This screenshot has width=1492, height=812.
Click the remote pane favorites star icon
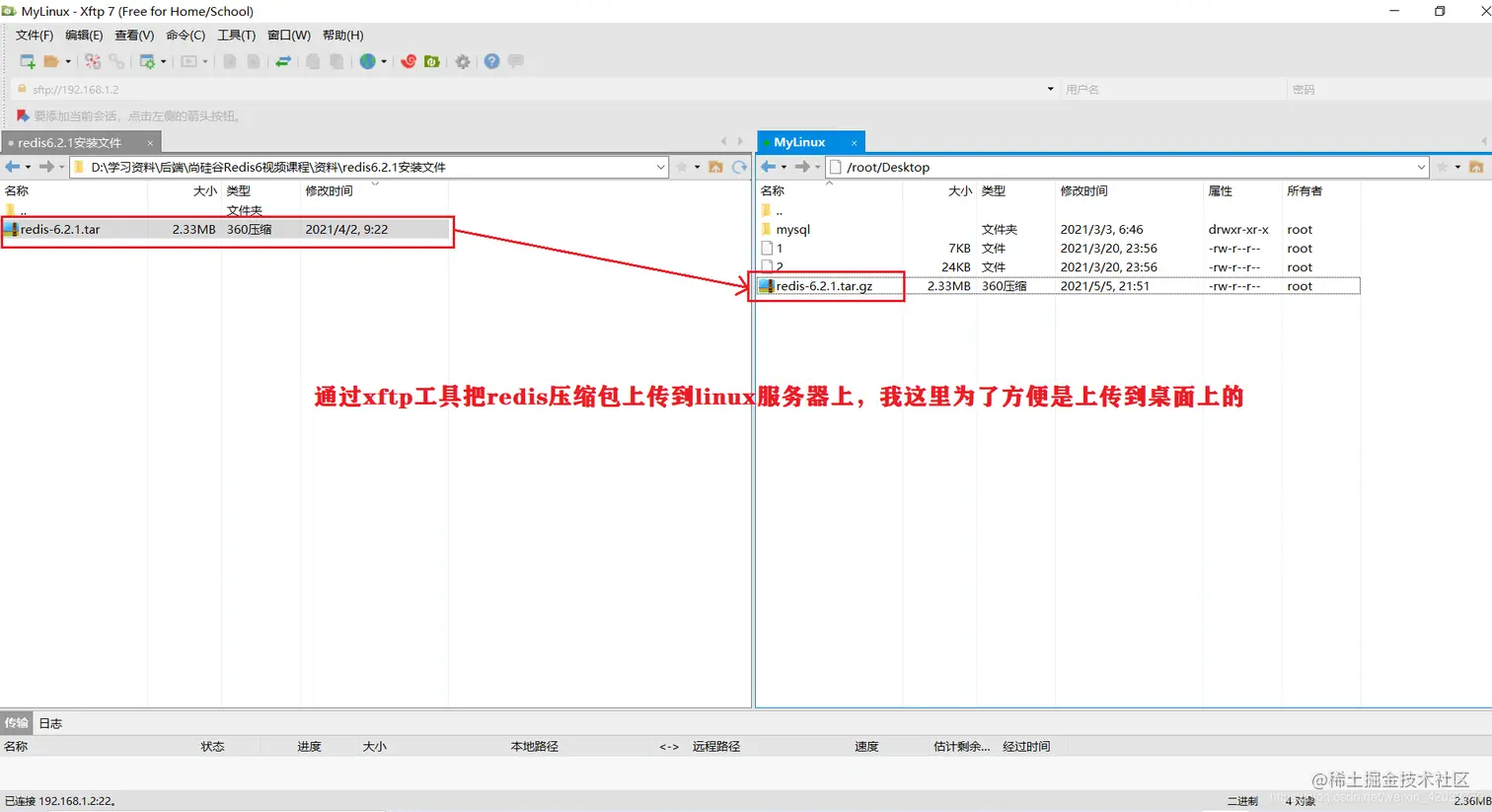coord(1442,167)
